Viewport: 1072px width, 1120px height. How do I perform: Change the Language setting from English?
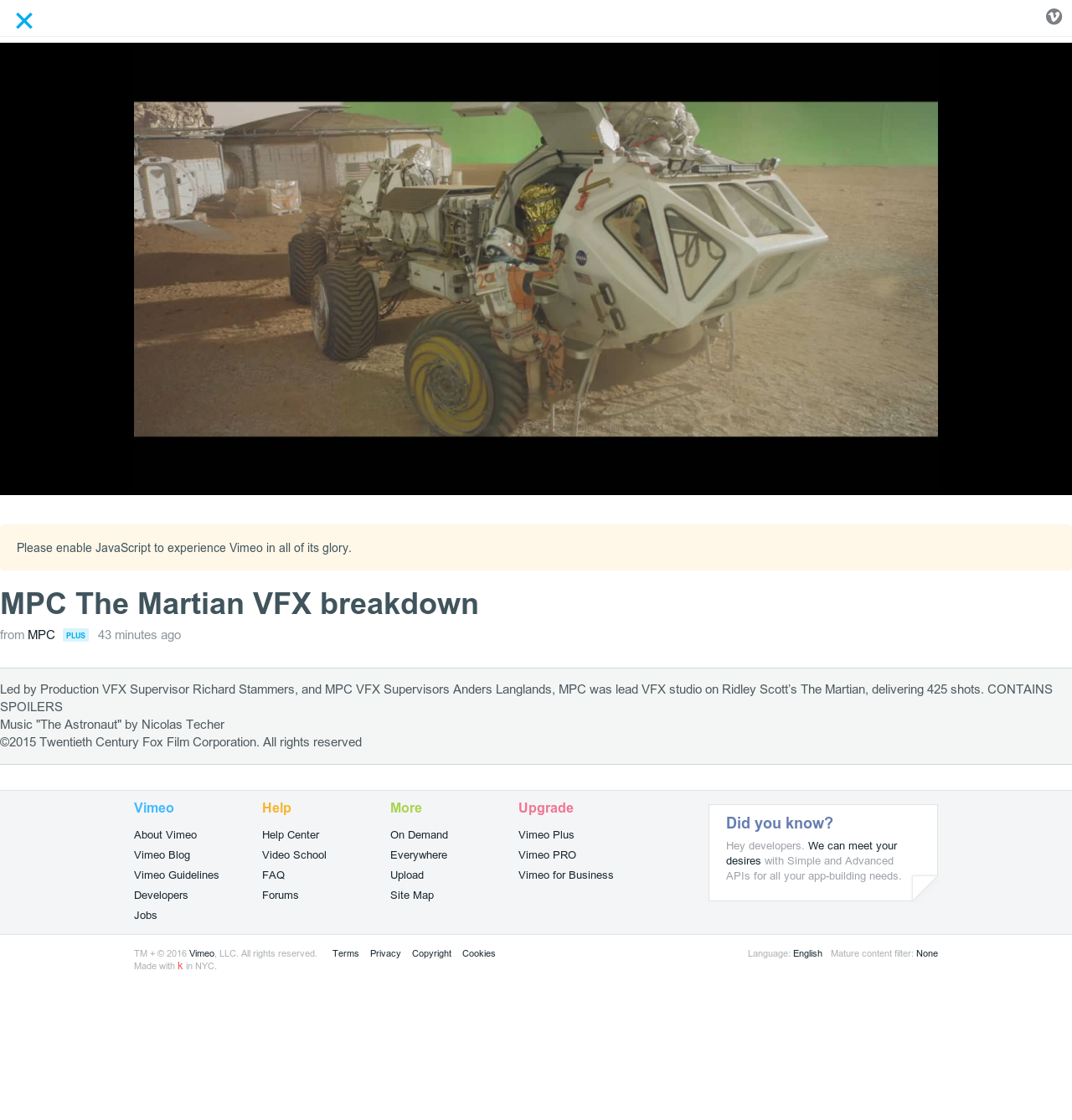tap(807, 953)
